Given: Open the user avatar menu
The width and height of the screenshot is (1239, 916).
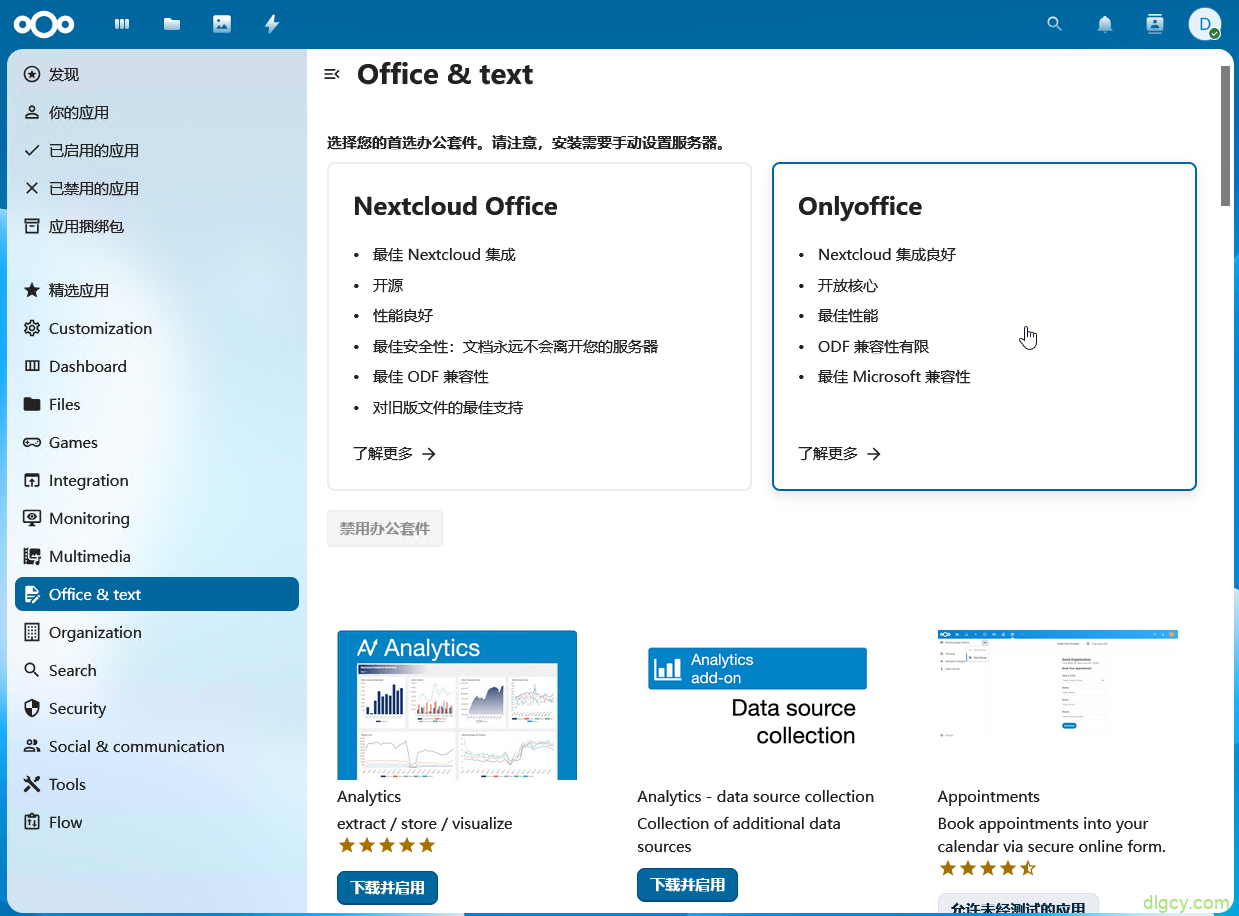Looking at the screenshot, I should pos(1205,24).
